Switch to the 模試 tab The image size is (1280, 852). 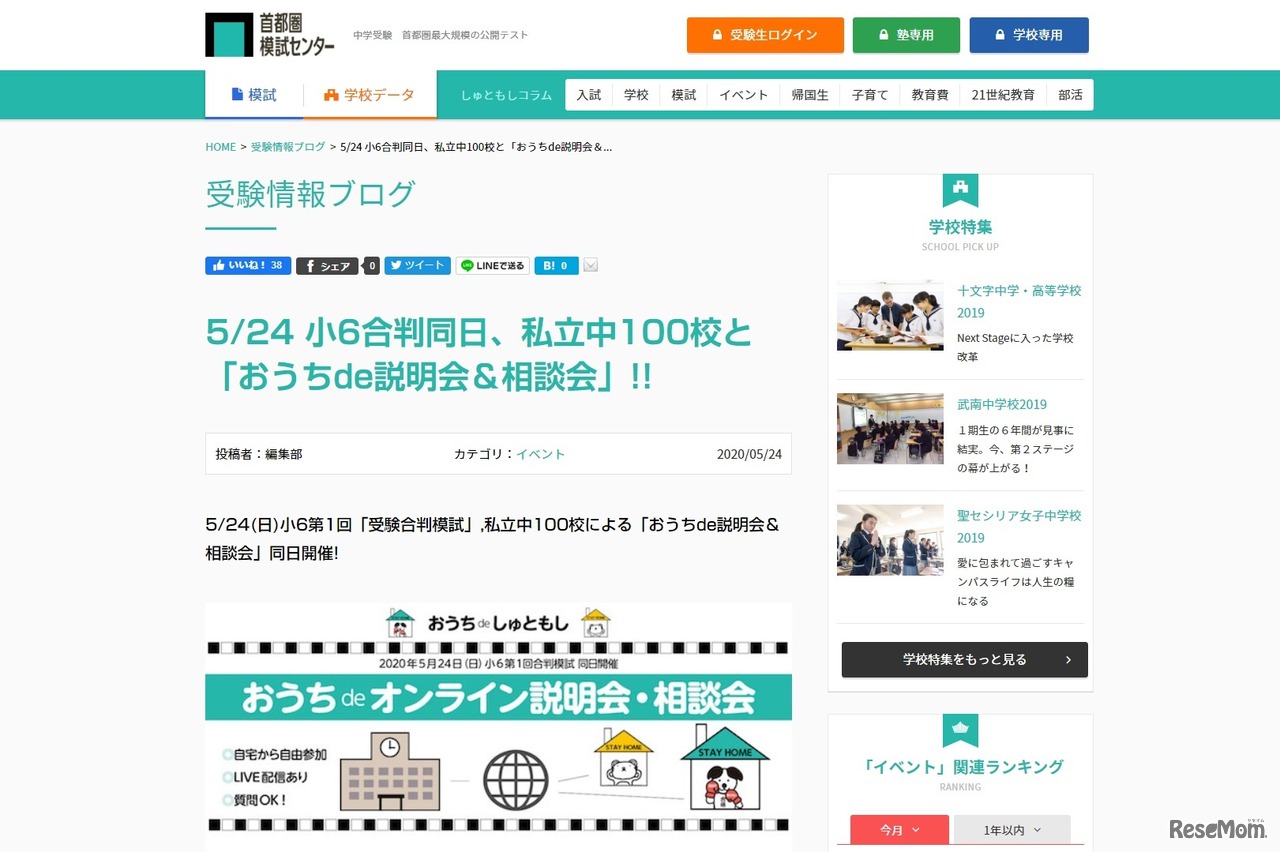pos(254,95)
